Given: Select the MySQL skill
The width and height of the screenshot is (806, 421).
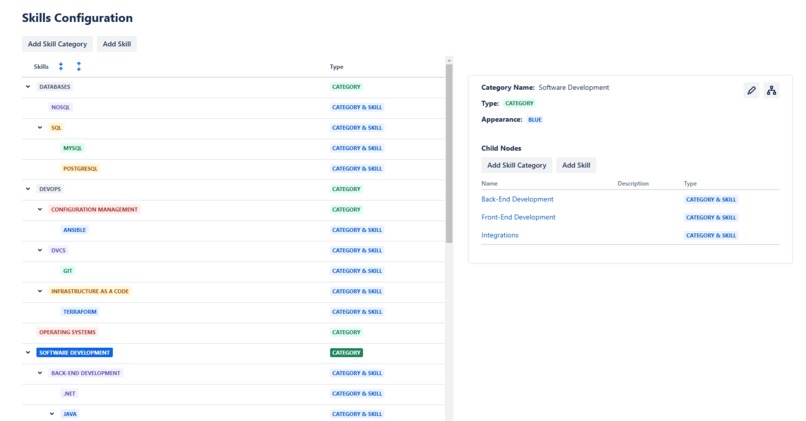Looking at the screenshot, I should click(72, 148).
